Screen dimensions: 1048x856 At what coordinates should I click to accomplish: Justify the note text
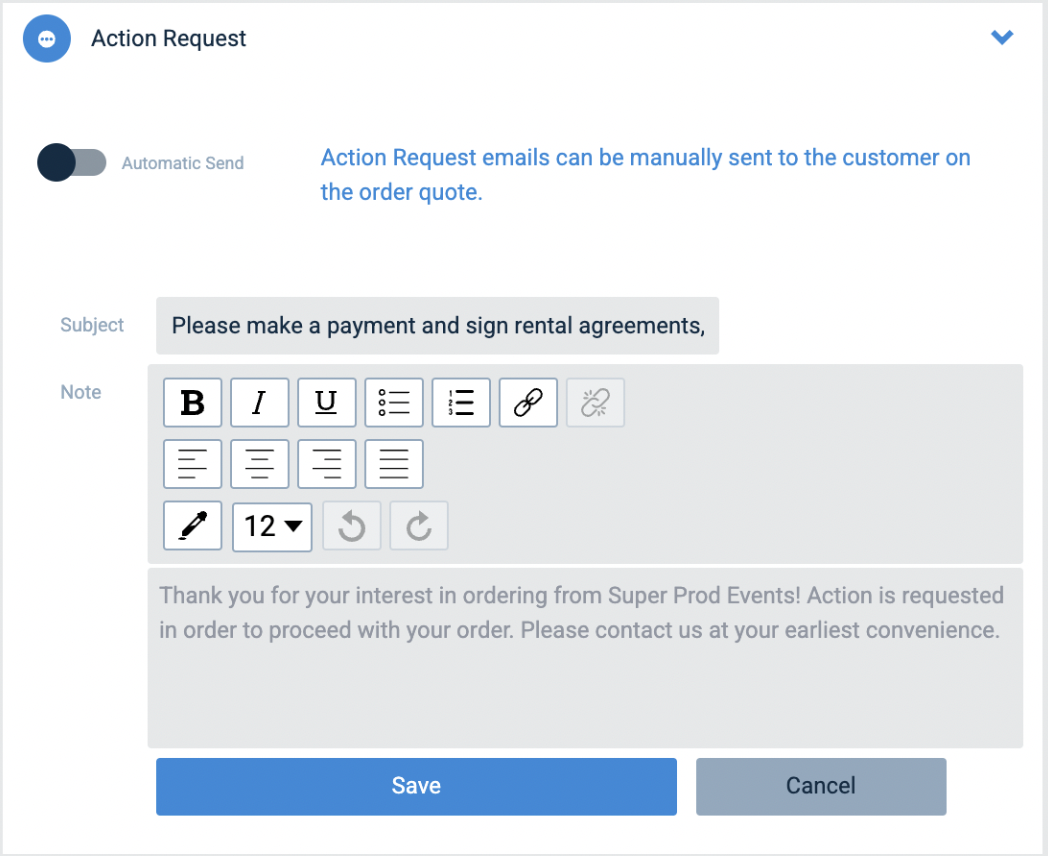tap(394, 464)
